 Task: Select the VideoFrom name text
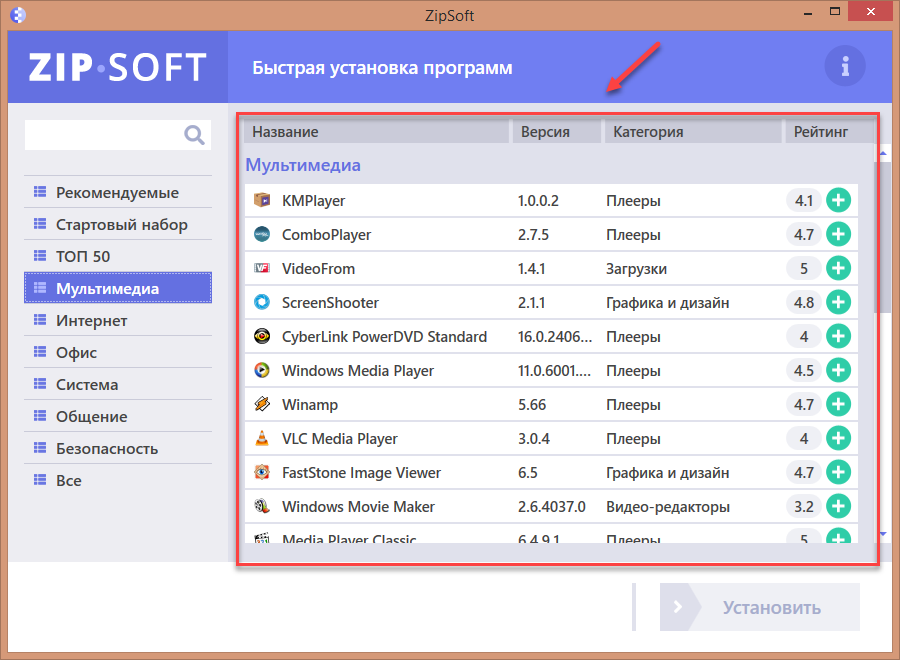pos(319,269)
